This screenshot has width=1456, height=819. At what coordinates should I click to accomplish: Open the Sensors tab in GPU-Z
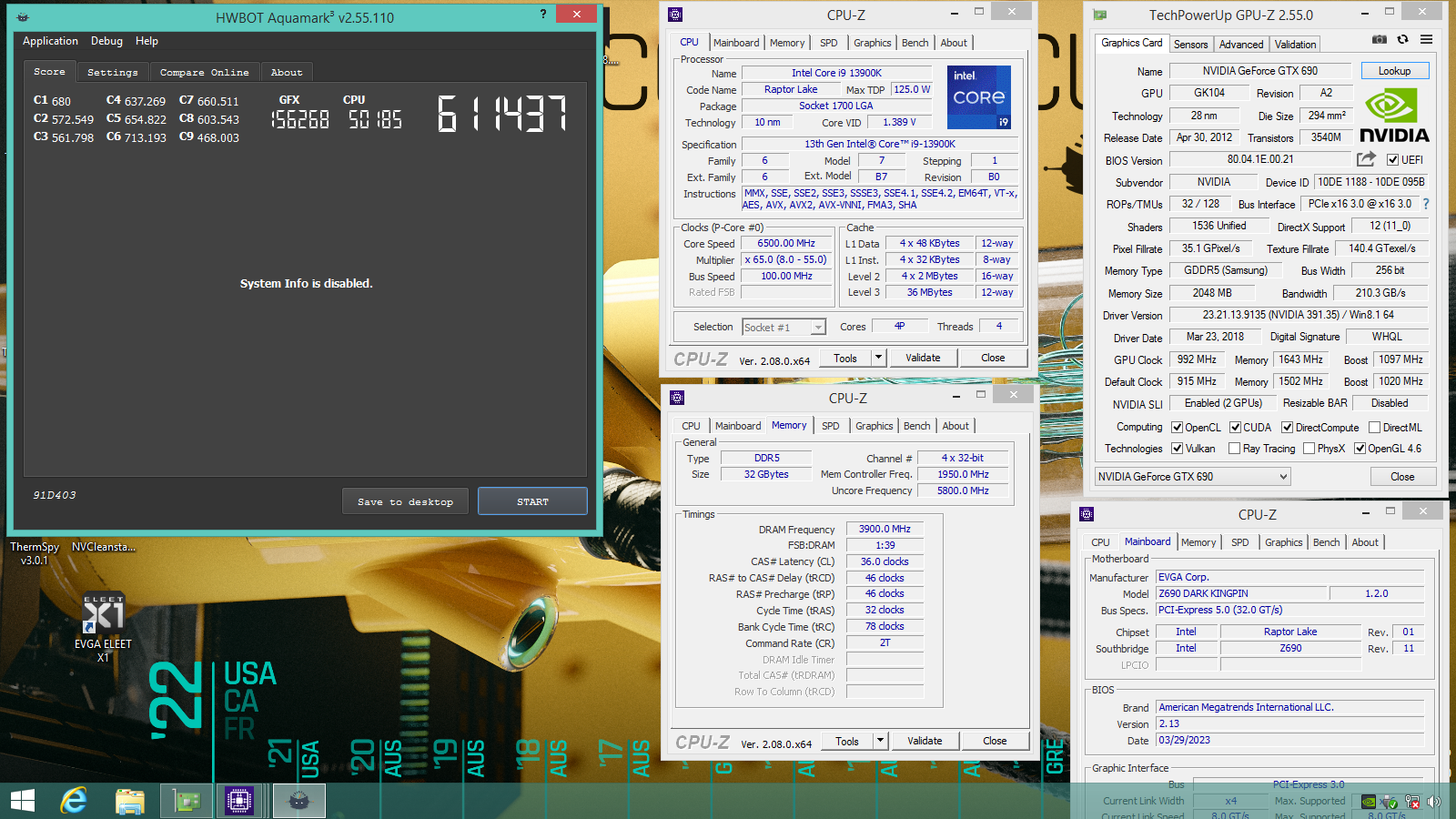tap(1190, 45)
